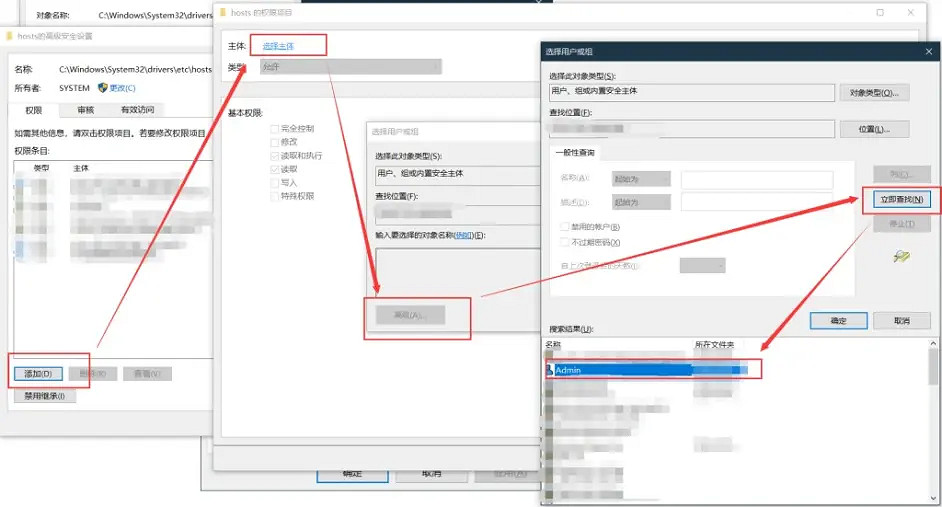Screen dimensions: 942x507
Task: Open the 描述 起始为 dropdown
Action: (640, 202)
